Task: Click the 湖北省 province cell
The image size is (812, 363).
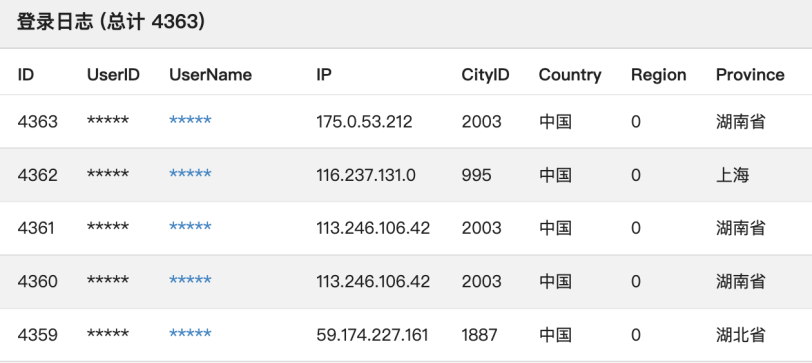Action: click(741, 335)
